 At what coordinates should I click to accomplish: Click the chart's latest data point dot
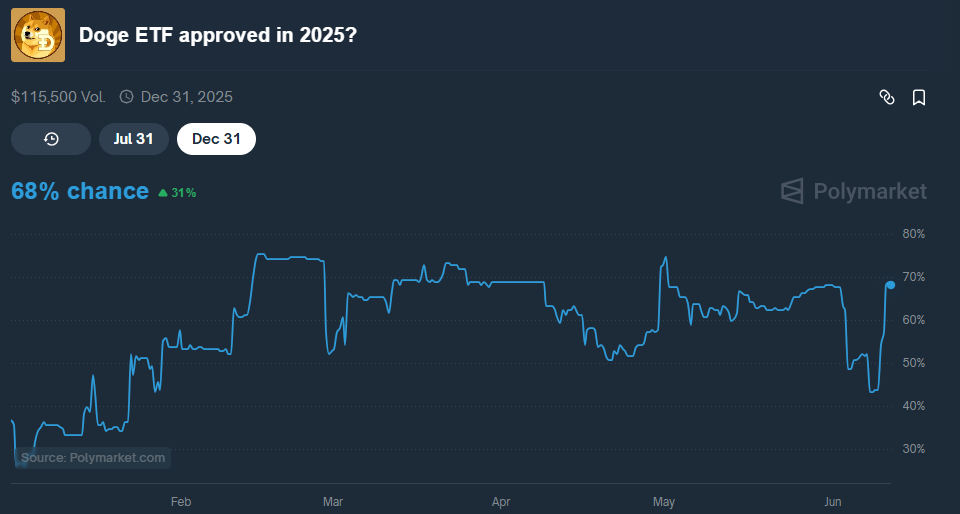pos(890,285)
